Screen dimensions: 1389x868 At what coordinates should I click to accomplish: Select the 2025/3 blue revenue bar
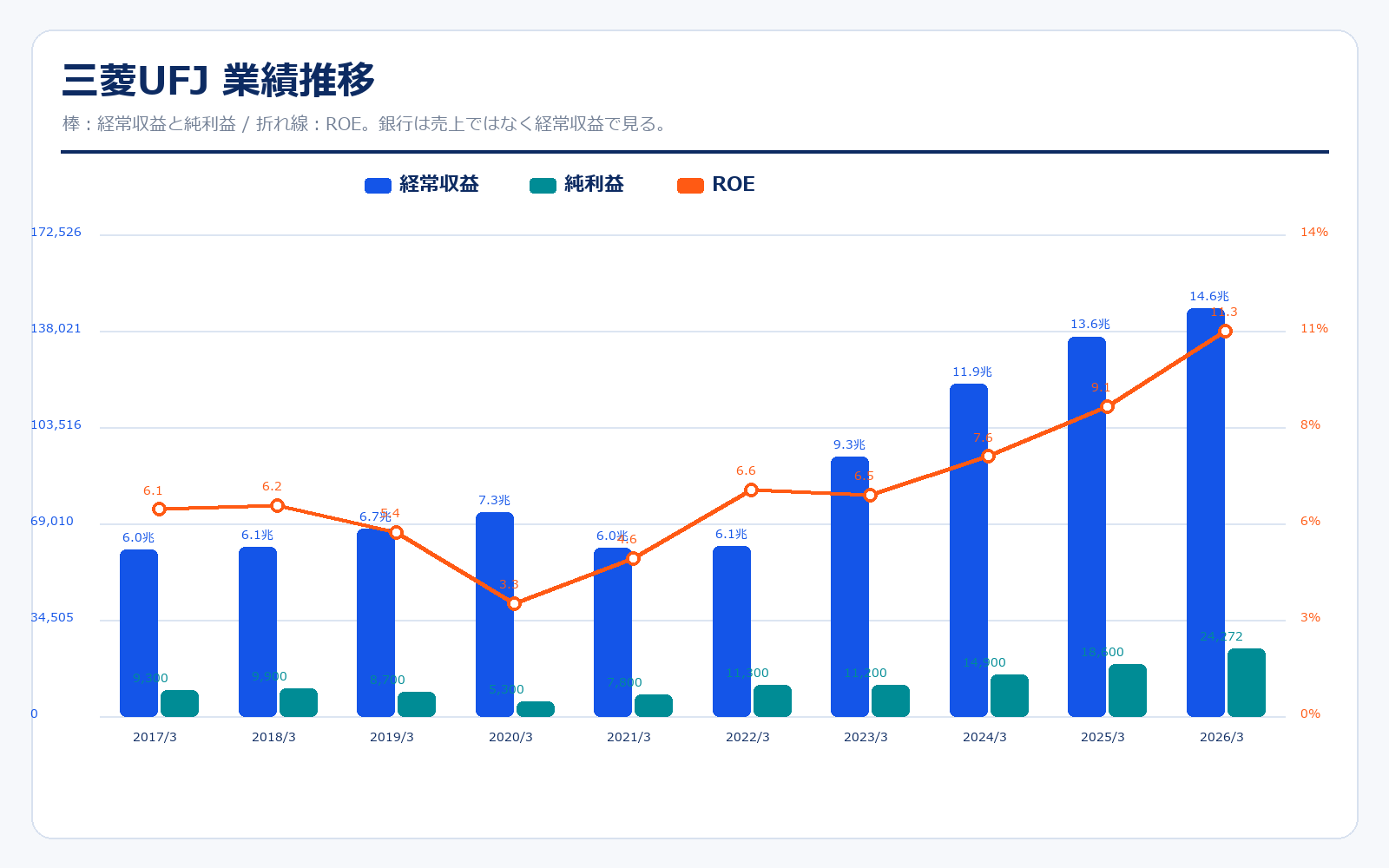point(1087,527)
